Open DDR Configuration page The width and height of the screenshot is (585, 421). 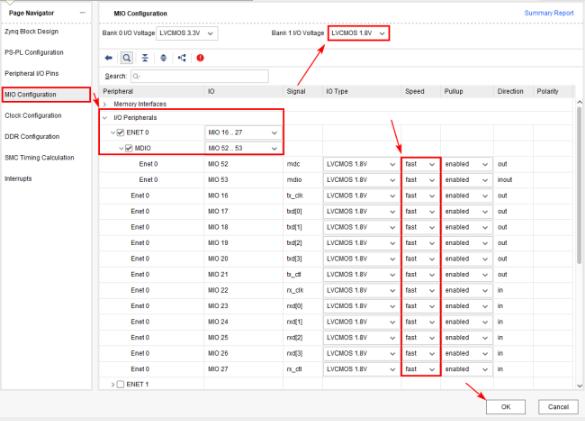pos(32,137)
